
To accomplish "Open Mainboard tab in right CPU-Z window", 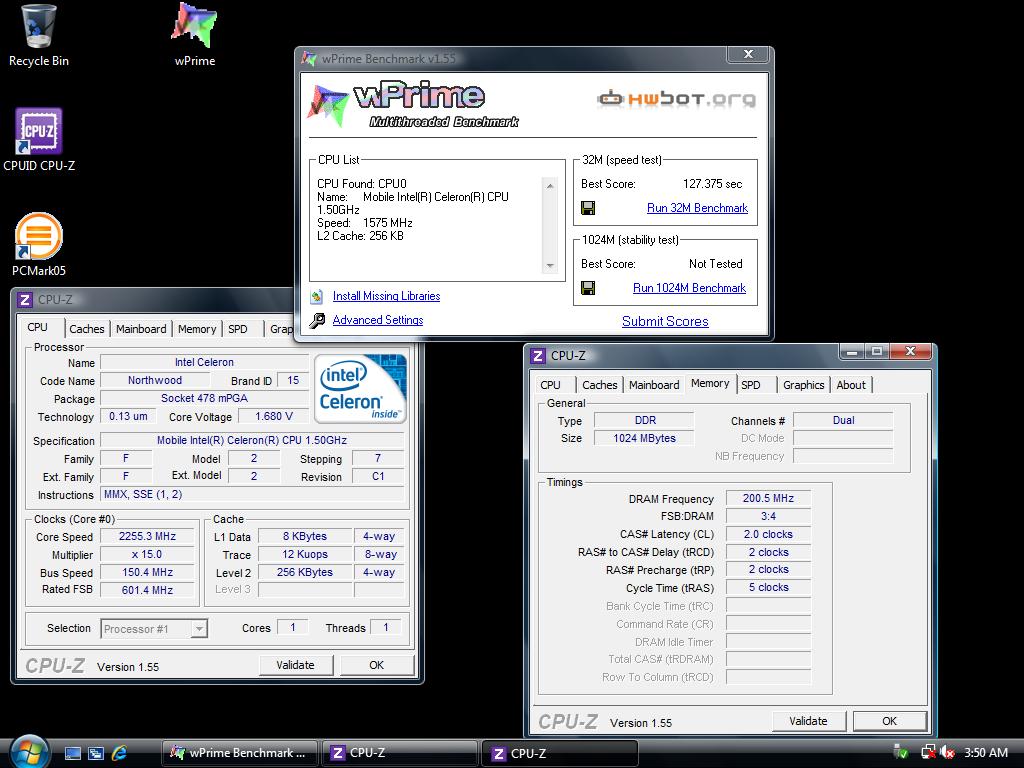I will click(x=654, y=385).
